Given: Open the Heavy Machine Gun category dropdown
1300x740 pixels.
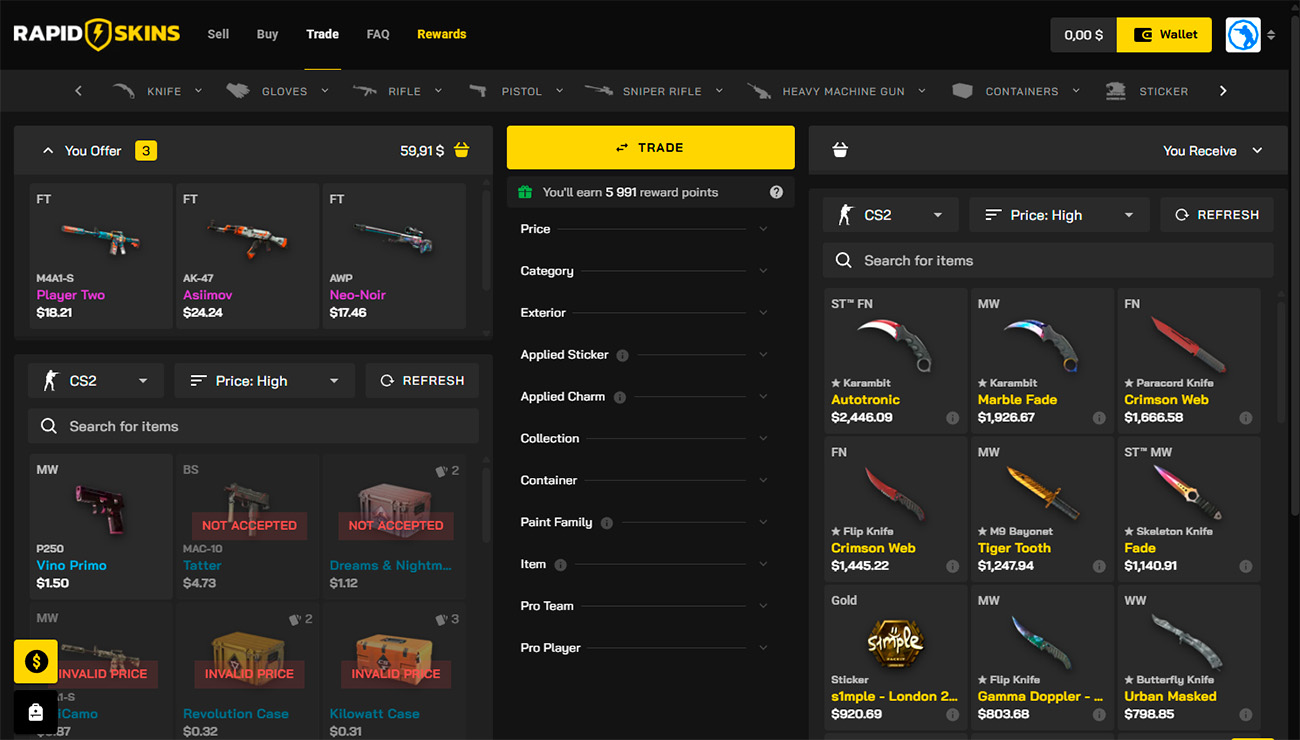Looking at the screenshot, I should tap(836, 91).
